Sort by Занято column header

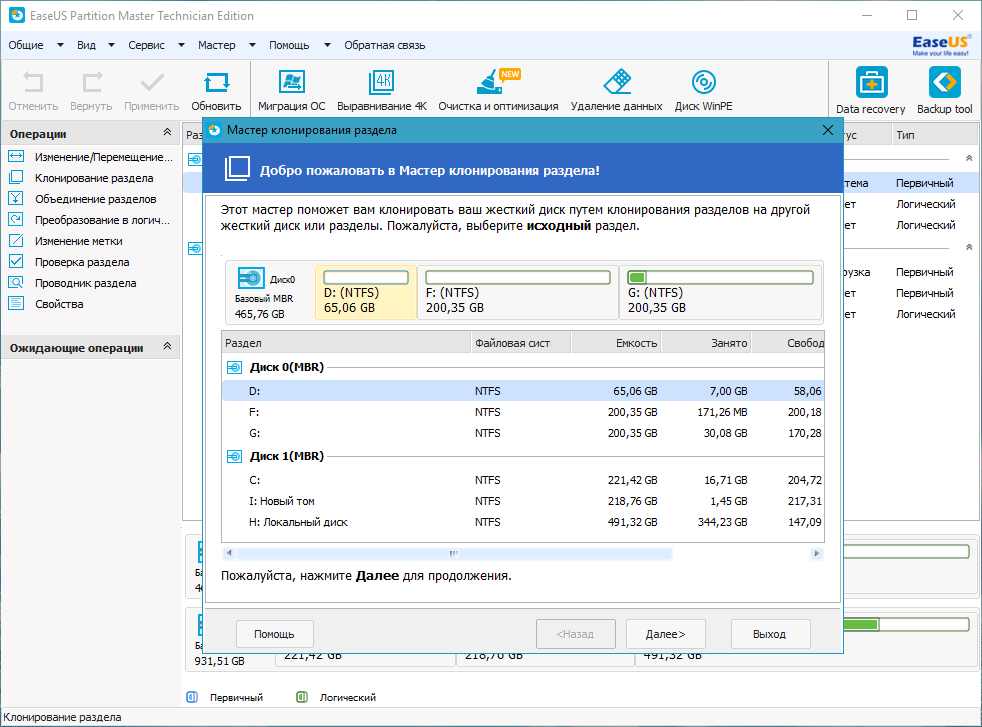point(707,343)
